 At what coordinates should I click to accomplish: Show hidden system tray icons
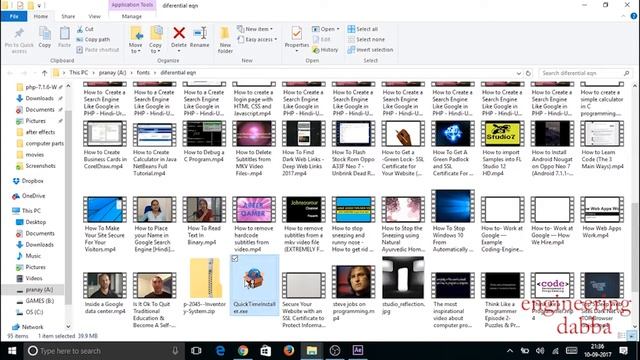pos(510,351)
